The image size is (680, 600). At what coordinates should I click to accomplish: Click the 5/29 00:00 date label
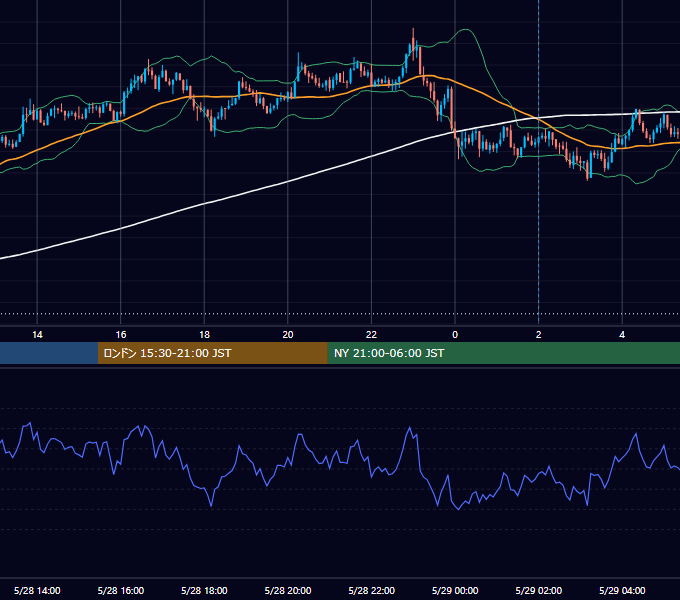(455, 590)
